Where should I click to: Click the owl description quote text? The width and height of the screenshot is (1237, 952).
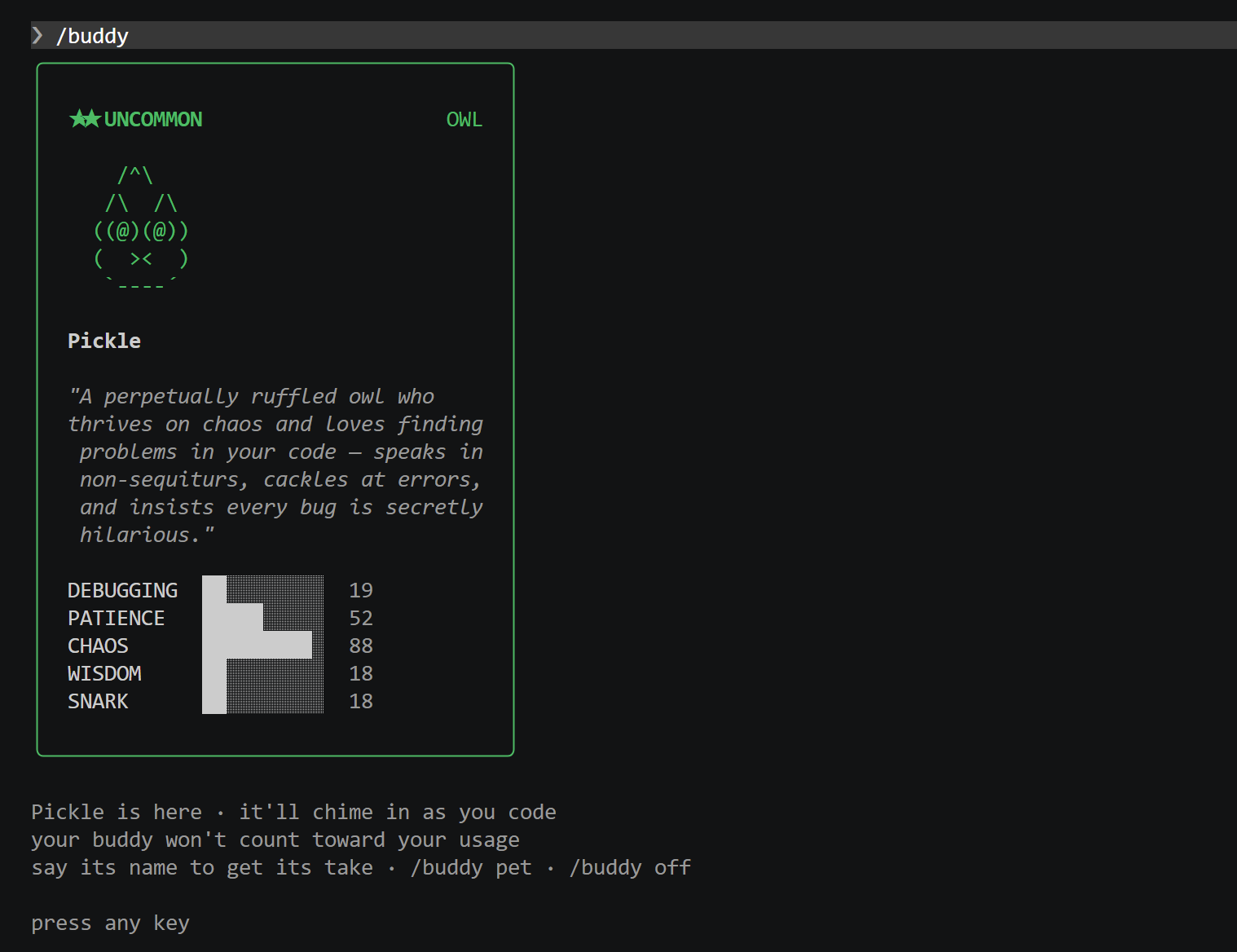(x=275, y=465)
